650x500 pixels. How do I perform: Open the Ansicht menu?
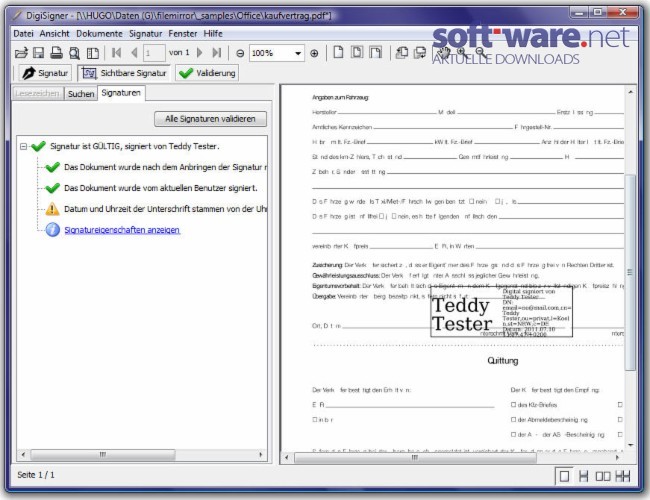click(x=55, y=34)
